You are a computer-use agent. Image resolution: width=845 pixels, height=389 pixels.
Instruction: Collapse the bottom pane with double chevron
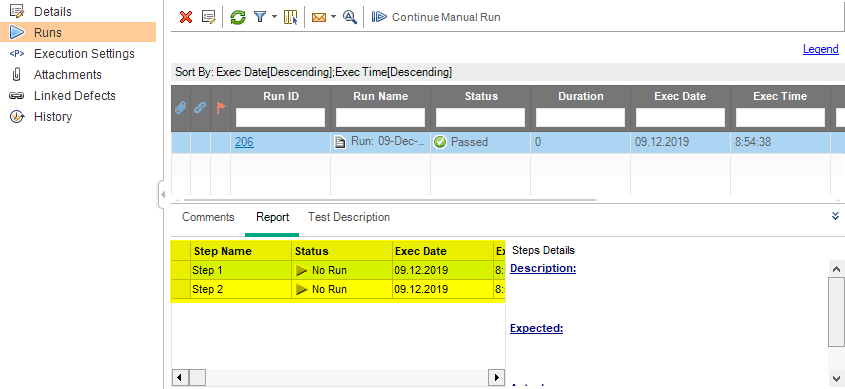(835, 216)
